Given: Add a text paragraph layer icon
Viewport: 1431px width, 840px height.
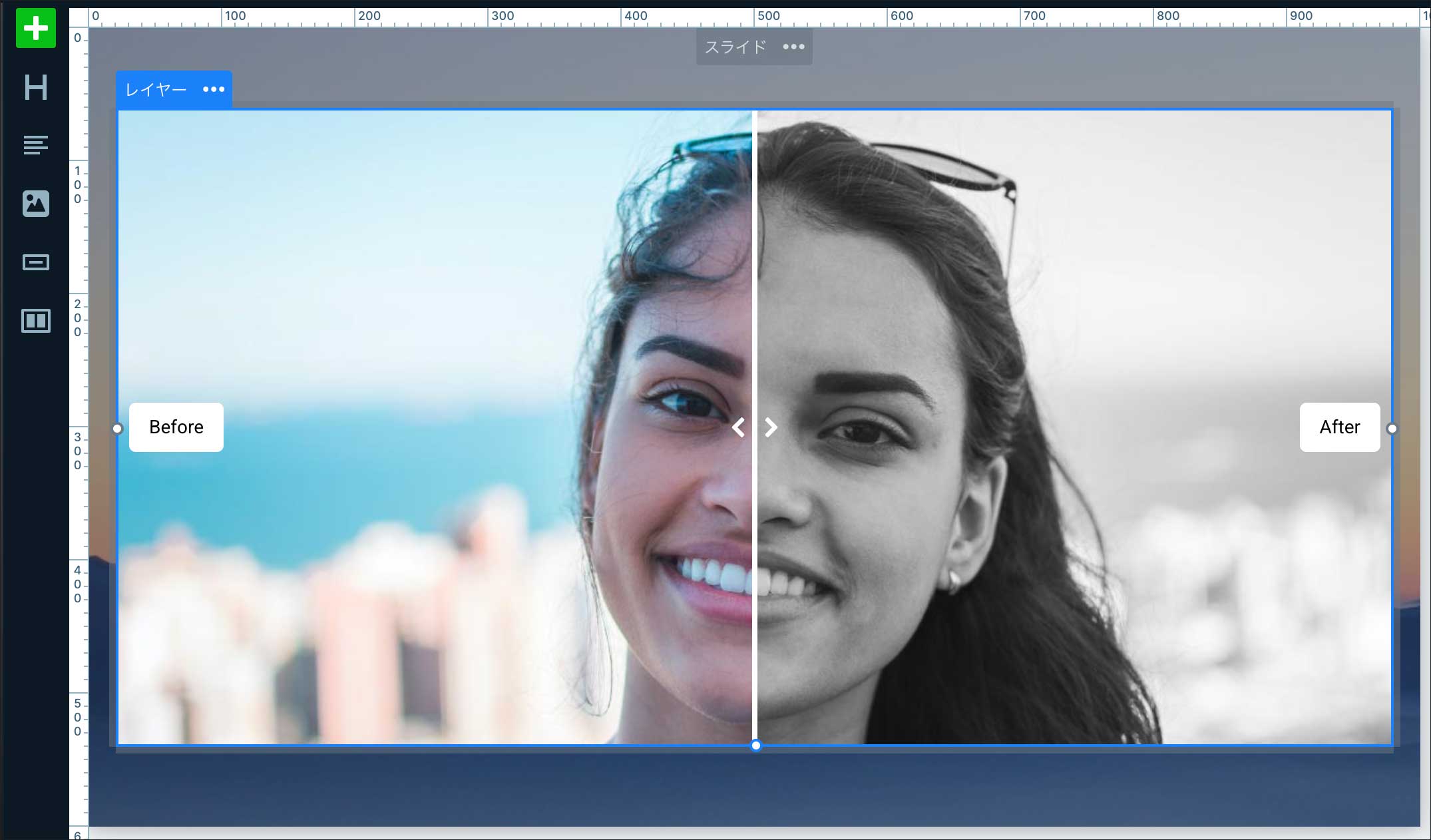Looking at the screenshot, I should 36,145.
